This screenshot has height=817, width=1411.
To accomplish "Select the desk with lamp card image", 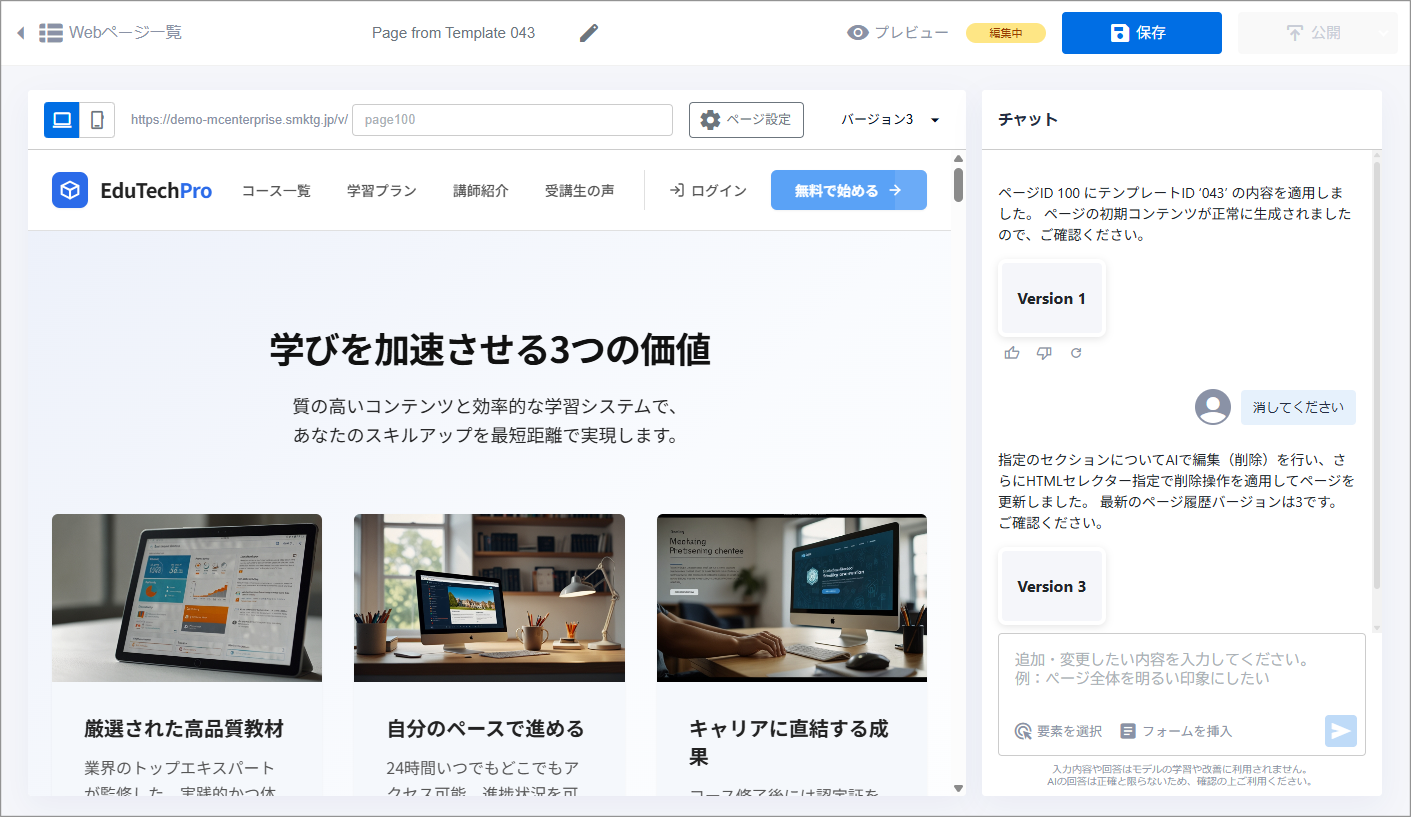I will click(x=489, y=598).
